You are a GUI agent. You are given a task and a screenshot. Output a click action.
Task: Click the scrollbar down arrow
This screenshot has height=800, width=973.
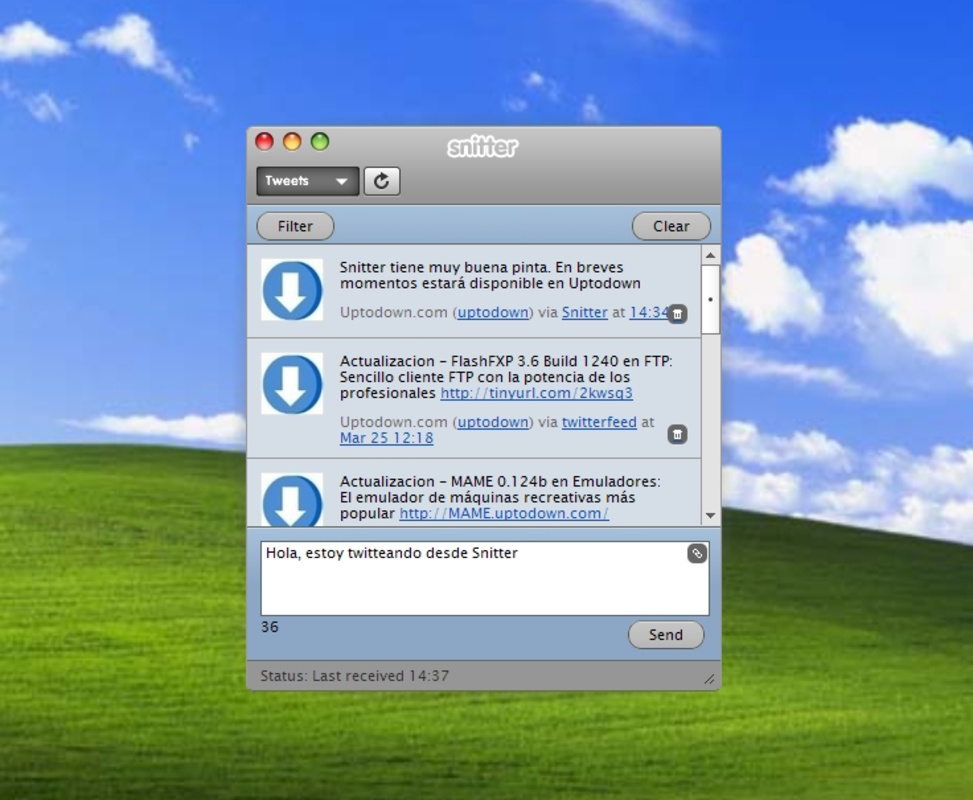point(711,516)
